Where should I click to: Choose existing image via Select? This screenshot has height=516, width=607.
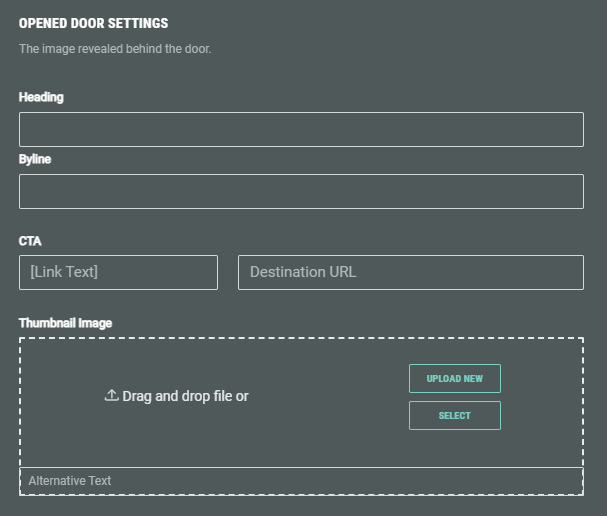coord(454,416)
